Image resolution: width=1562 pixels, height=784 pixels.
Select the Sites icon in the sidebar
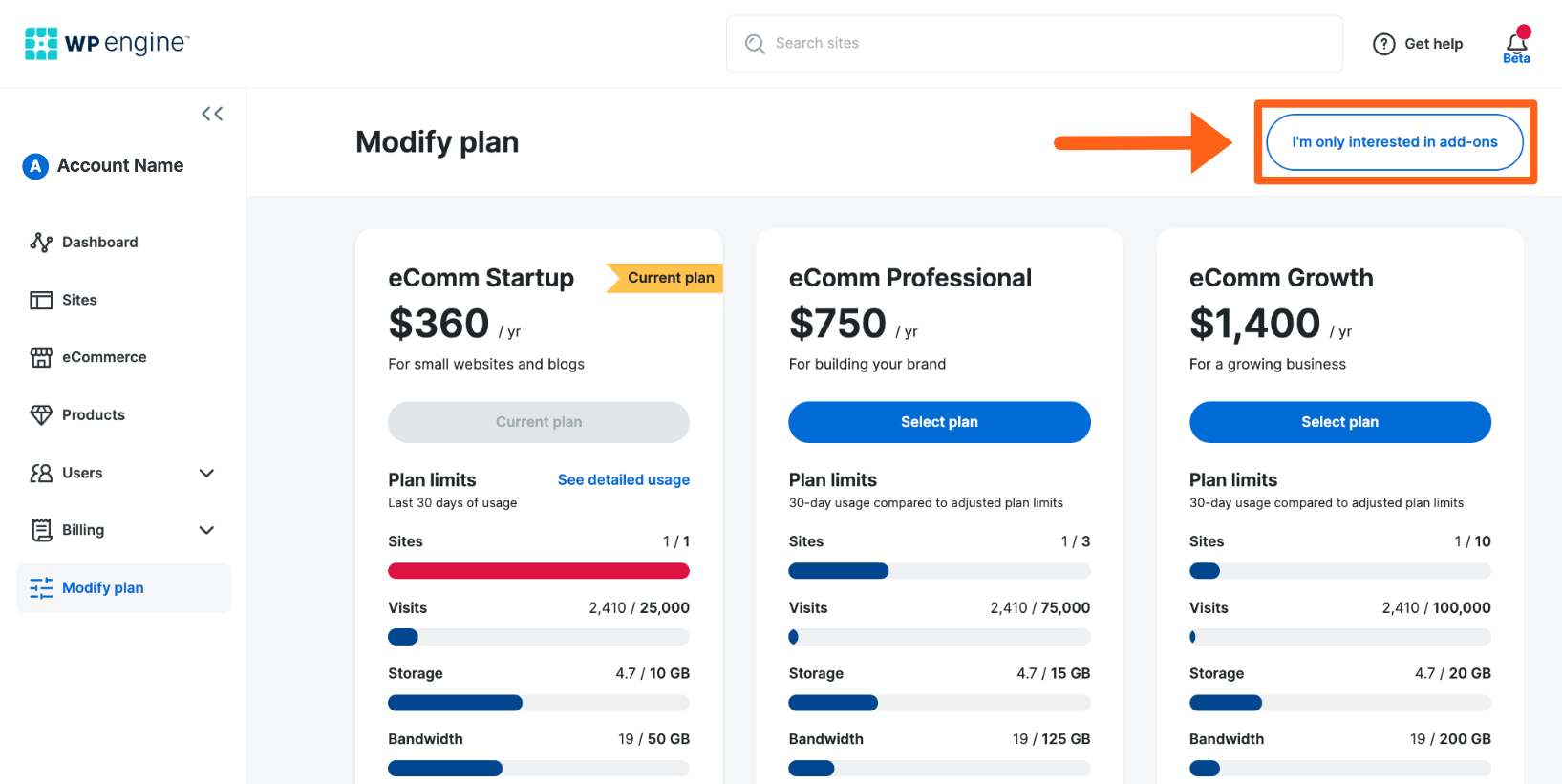42,300
